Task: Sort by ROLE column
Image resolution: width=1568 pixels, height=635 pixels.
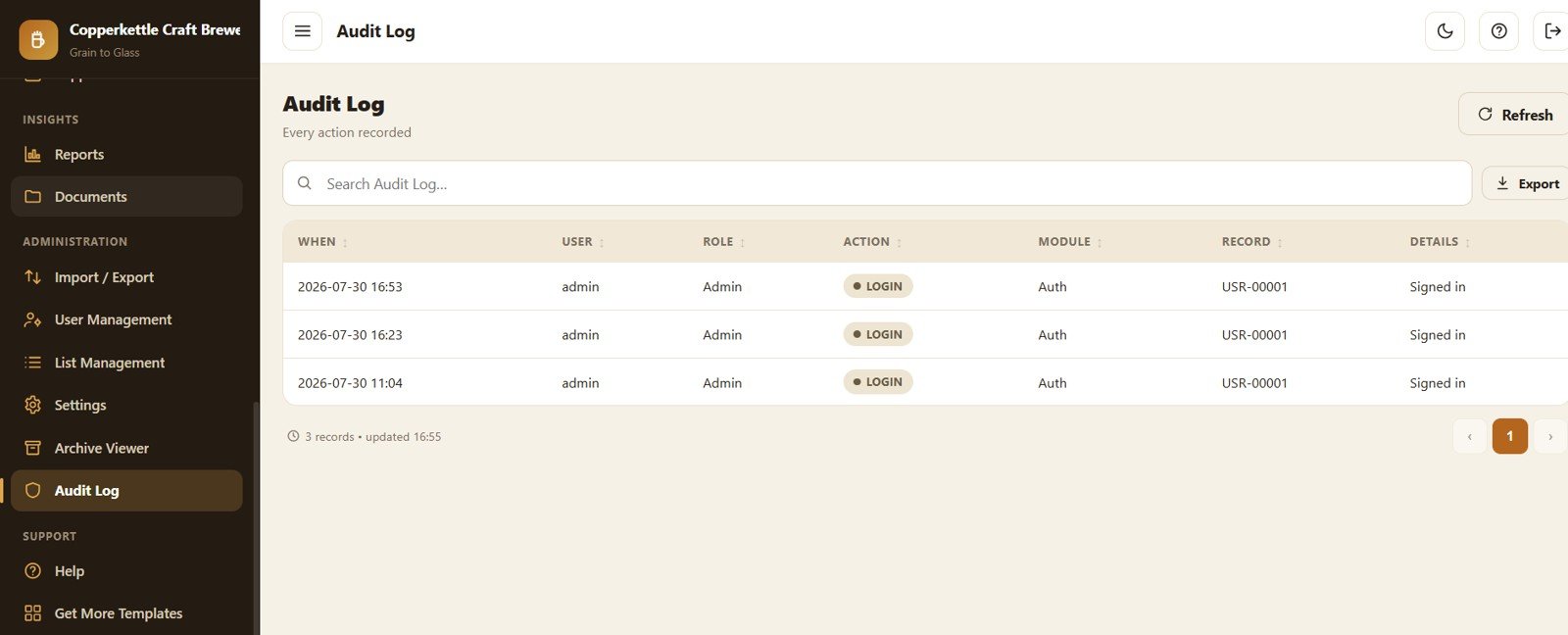Action: (x=724, y=242)
